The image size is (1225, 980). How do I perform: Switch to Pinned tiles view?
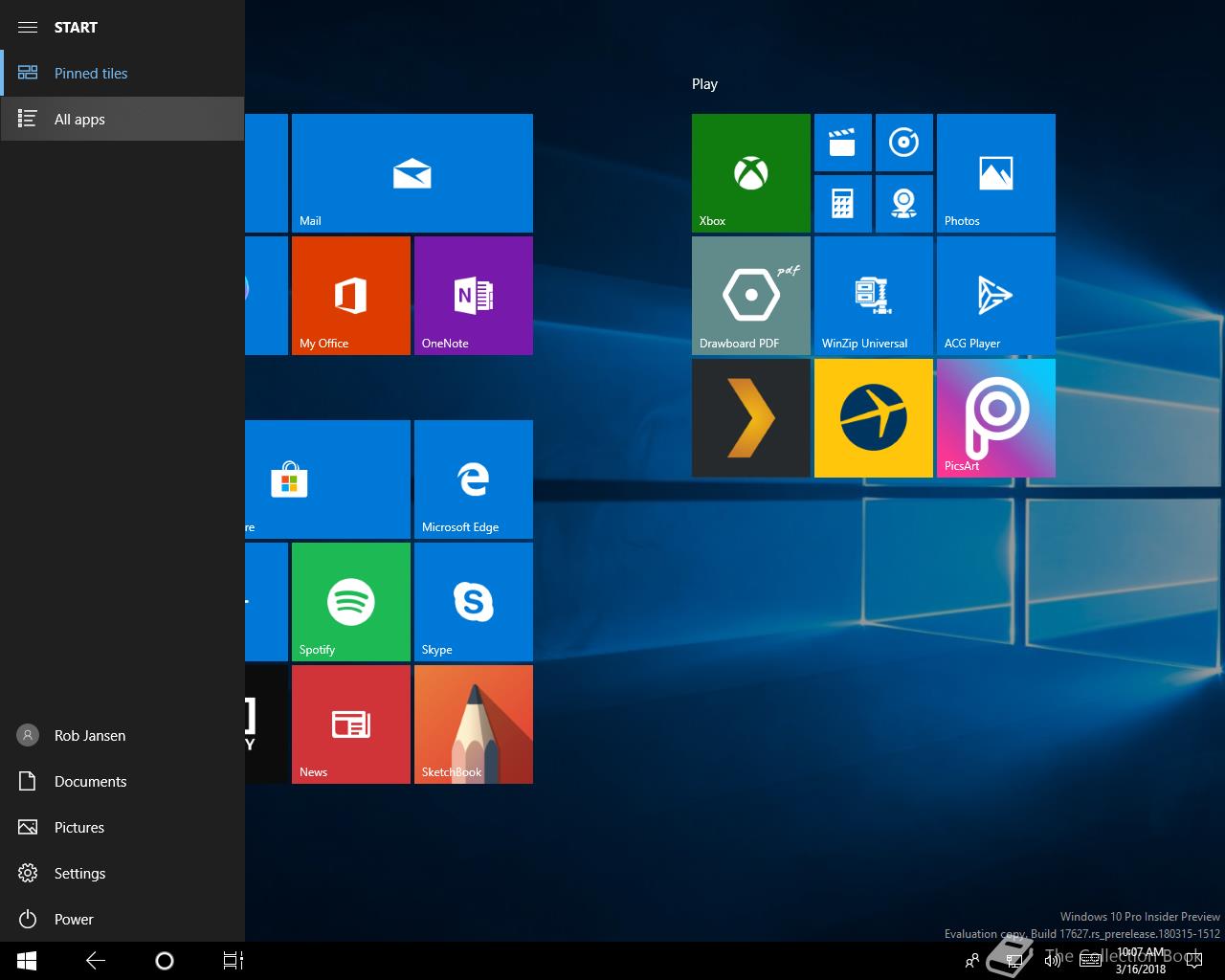[x=122, y=73]
